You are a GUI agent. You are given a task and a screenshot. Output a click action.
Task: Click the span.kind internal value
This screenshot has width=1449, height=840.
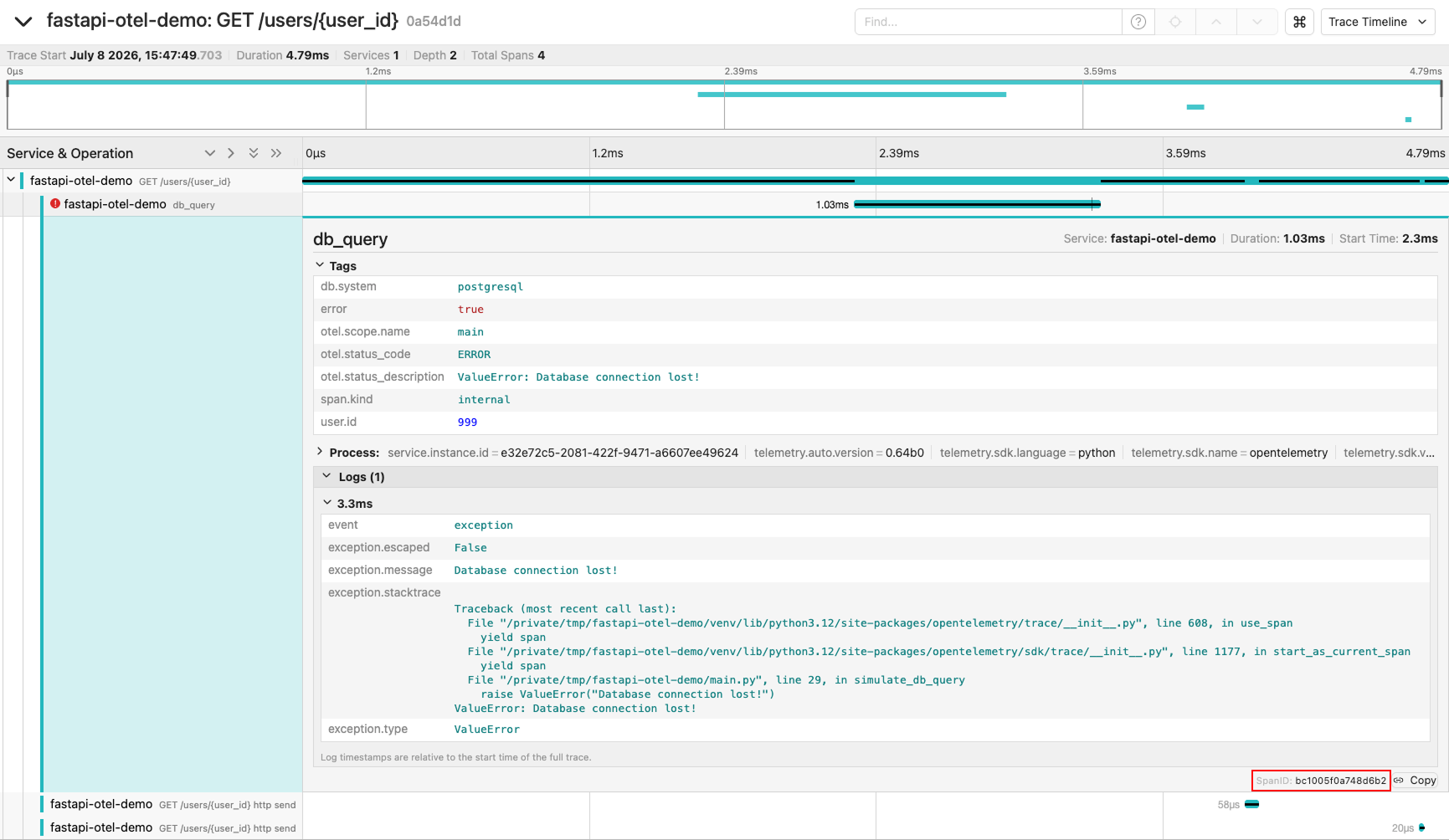click(x=484, y=400)
